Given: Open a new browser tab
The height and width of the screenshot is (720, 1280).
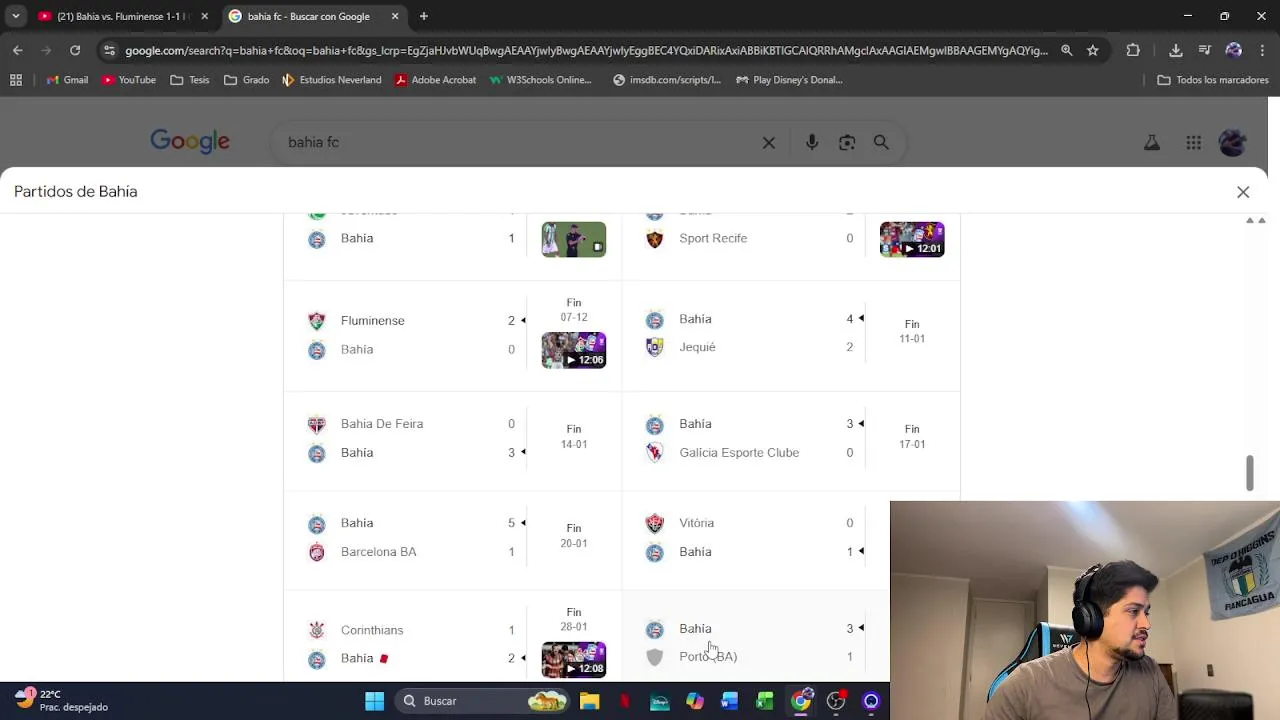Looking at the screenshot, I should 424,16.
